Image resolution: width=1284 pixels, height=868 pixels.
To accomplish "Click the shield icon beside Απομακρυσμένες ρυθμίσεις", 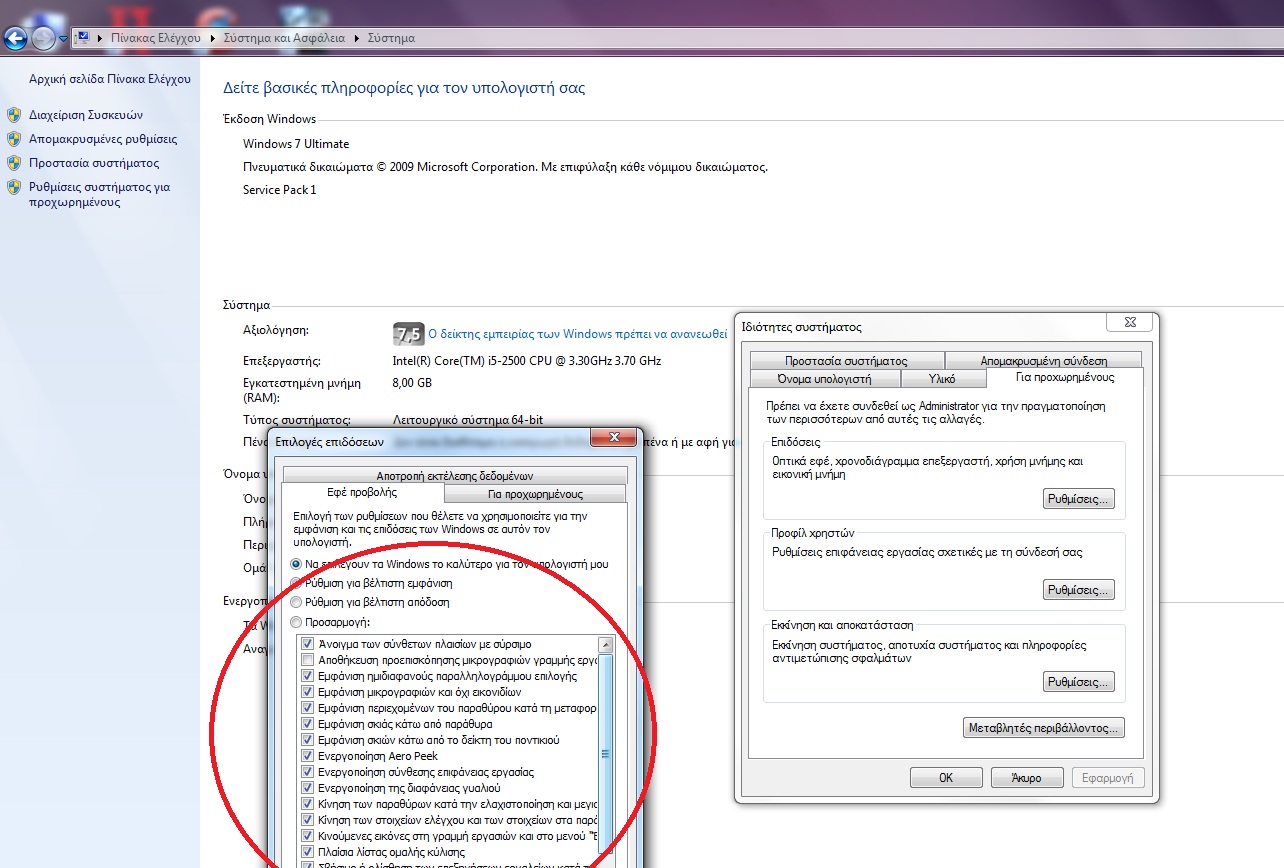I will [x=14, y=139].
